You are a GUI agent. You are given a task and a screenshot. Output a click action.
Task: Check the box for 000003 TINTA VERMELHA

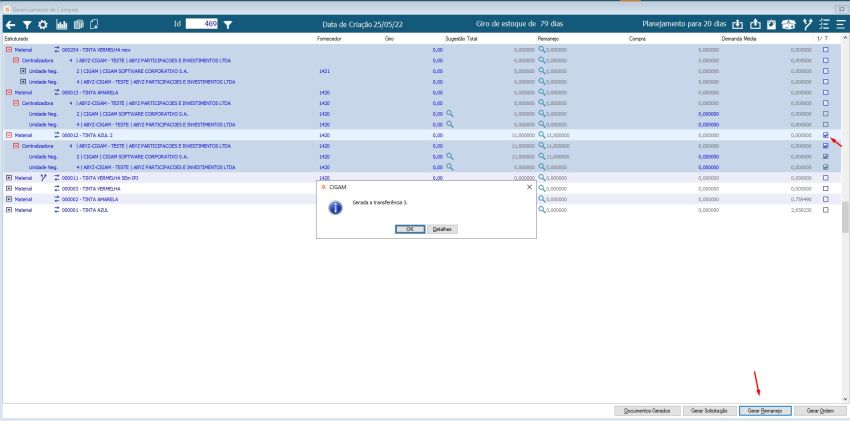pyautogui.click(x=826, y=189)
